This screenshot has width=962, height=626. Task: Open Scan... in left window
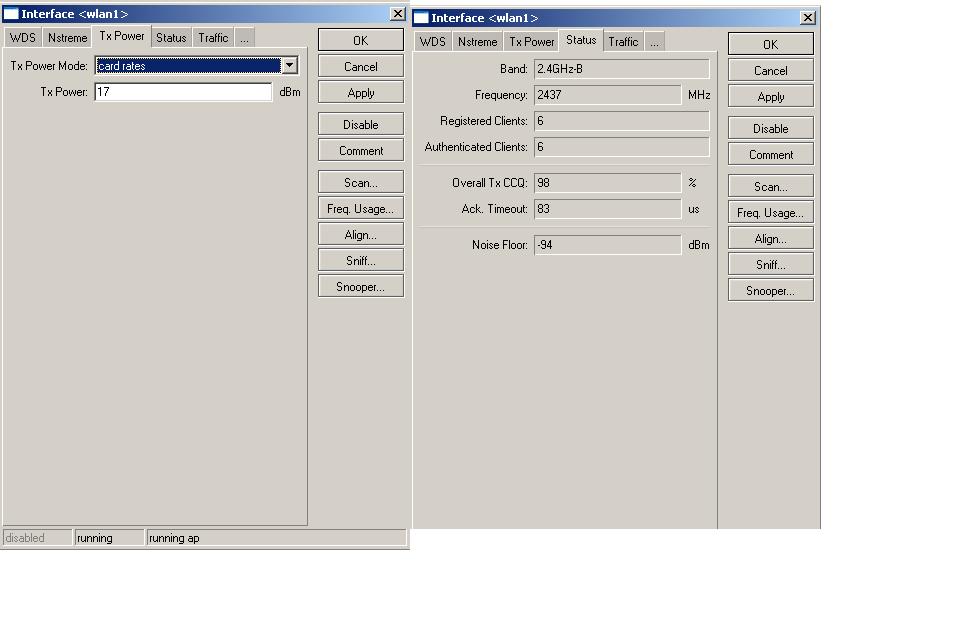coord(361,182)
